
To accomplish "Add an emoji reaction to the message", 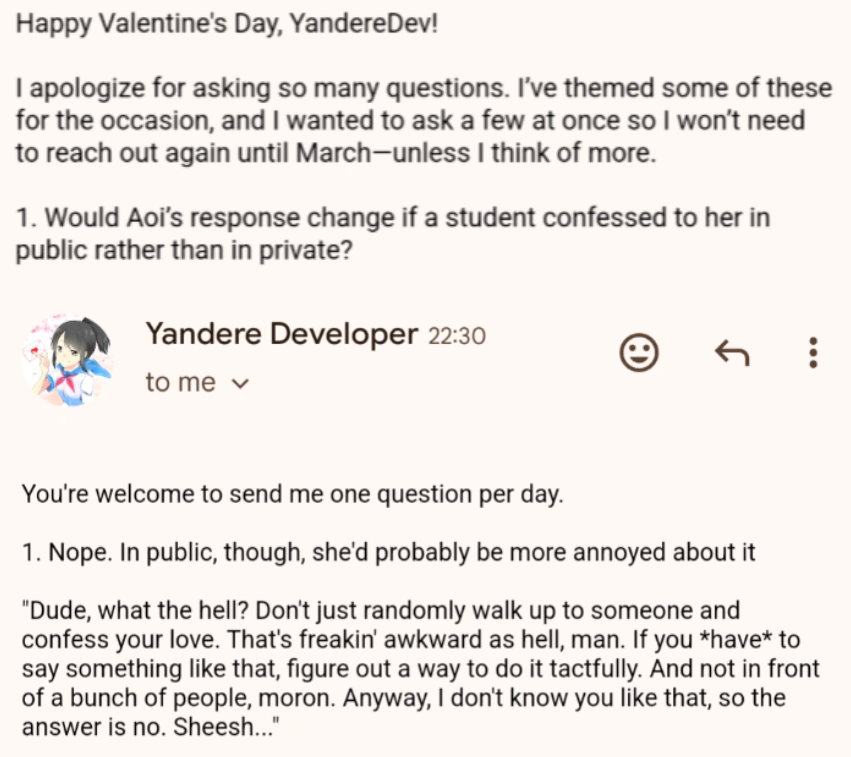I will pos(639,352).
